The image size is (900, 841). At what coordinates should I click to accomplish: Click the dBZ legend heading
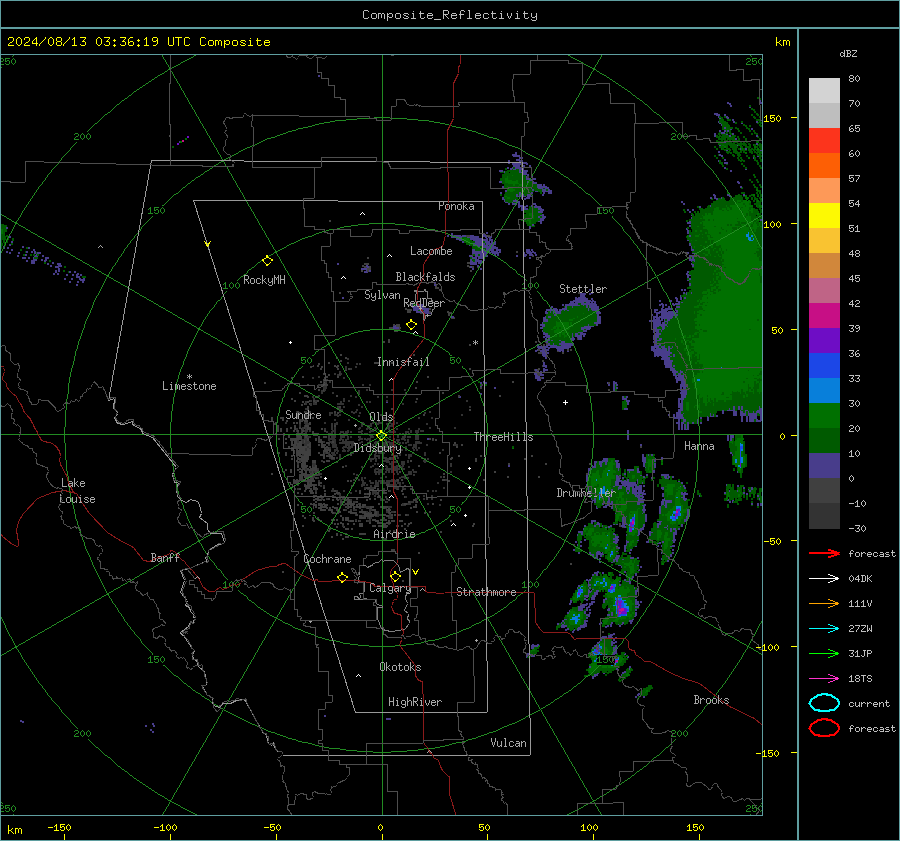pos(848,54)
